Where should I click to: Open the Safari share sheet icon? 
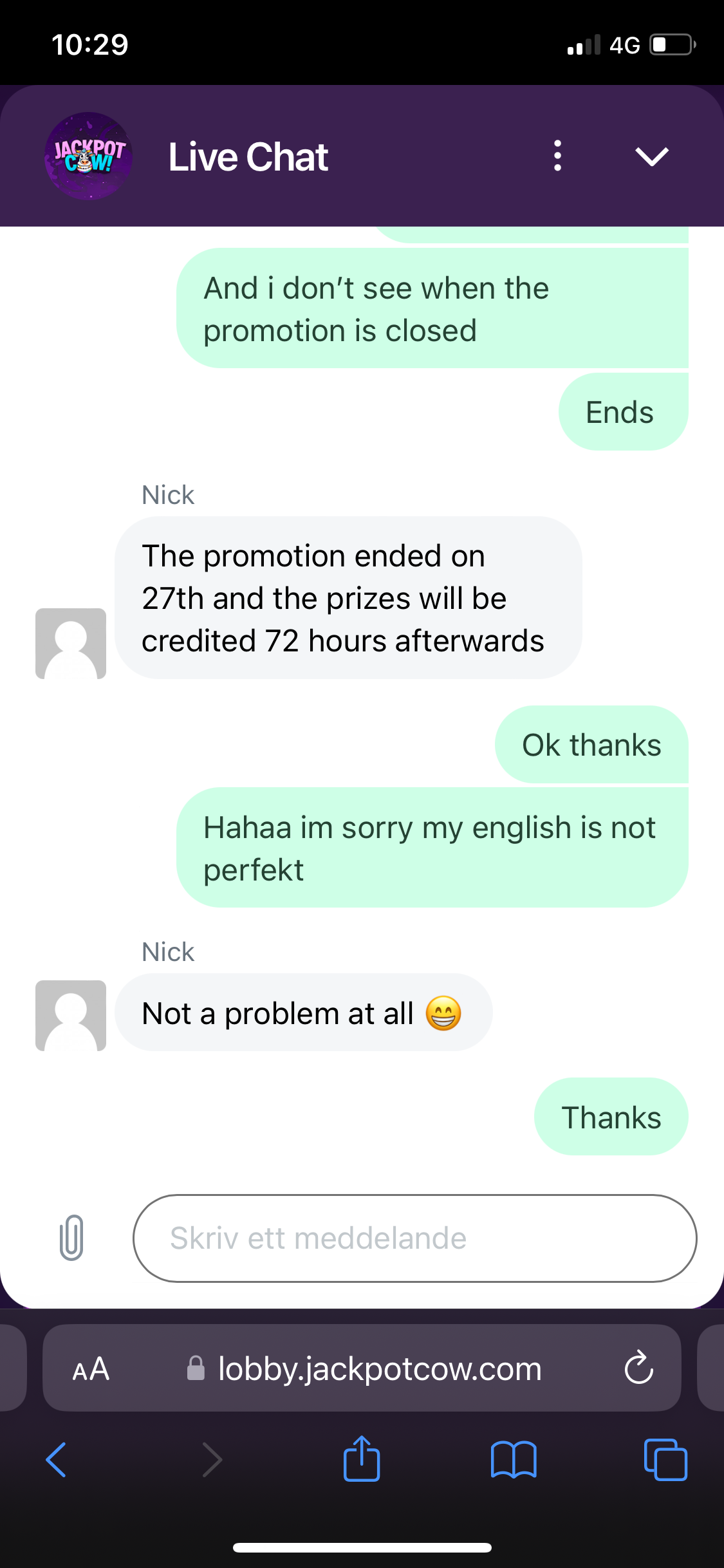[x=362, y=1458]
